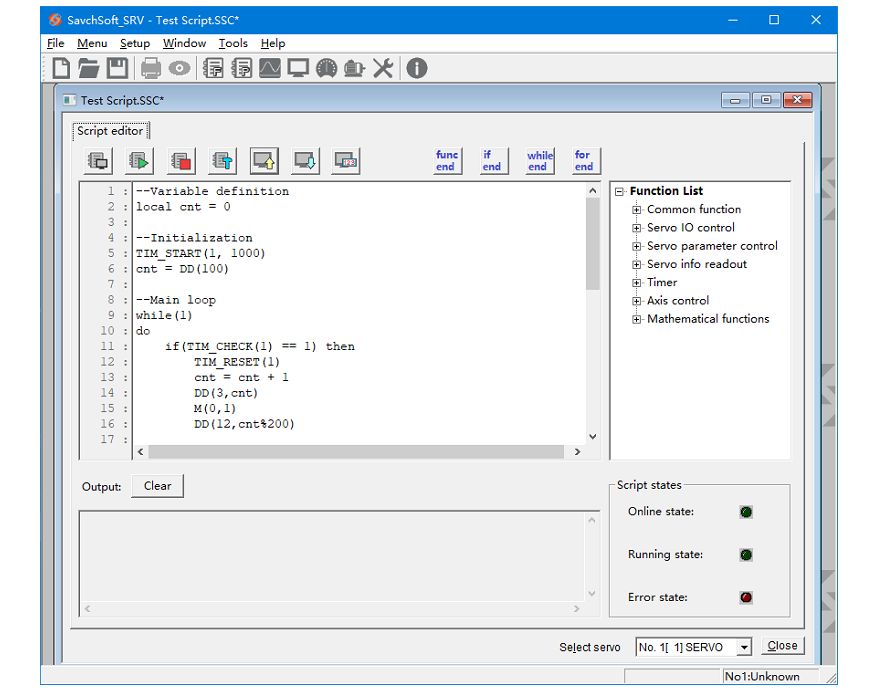
Task: Open the Select servo dropdown
Action: pyautogui.click(x=744, y=646)
